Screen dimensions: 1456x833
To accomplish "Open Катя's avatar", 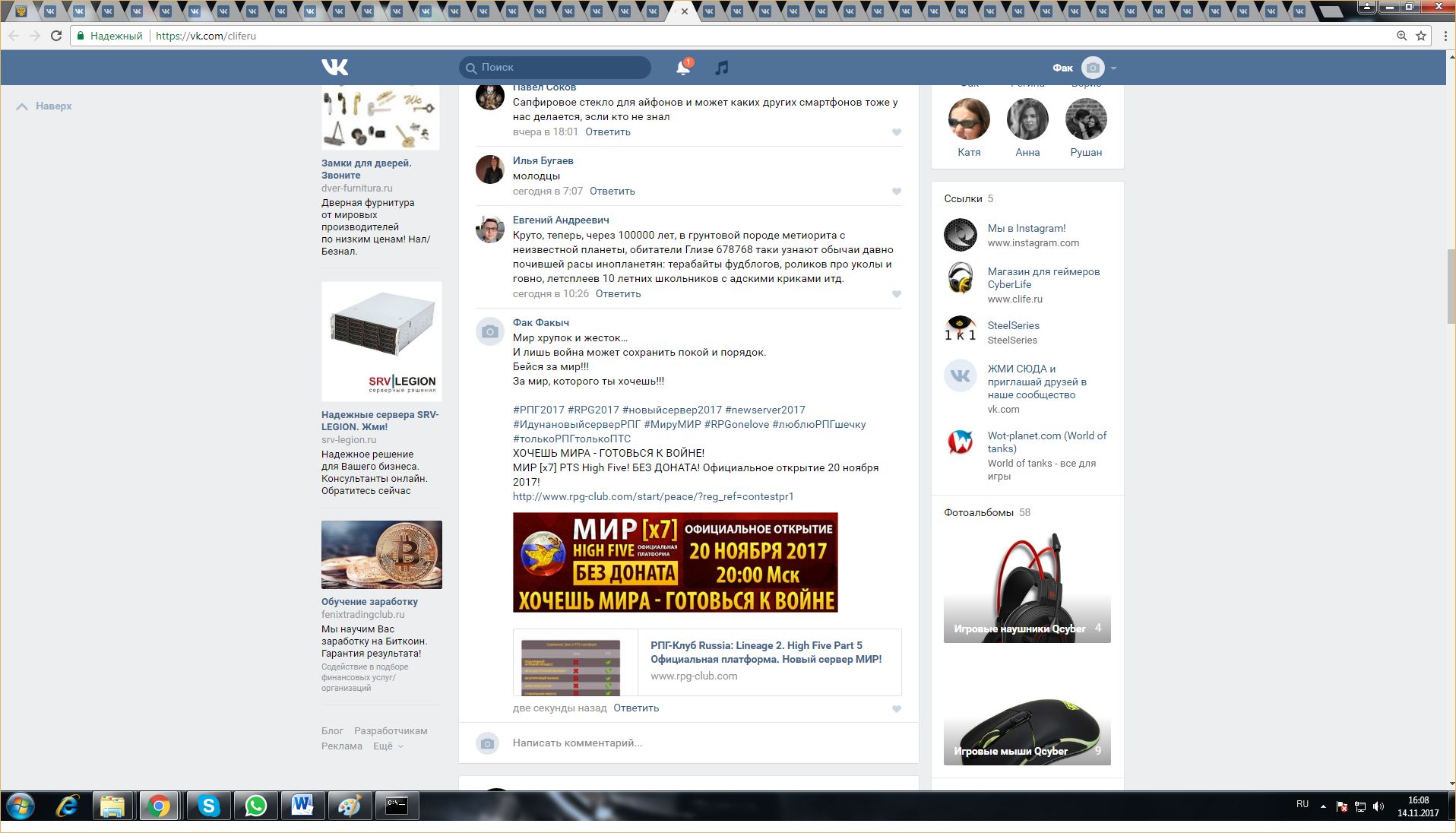I will click(969, 119).
